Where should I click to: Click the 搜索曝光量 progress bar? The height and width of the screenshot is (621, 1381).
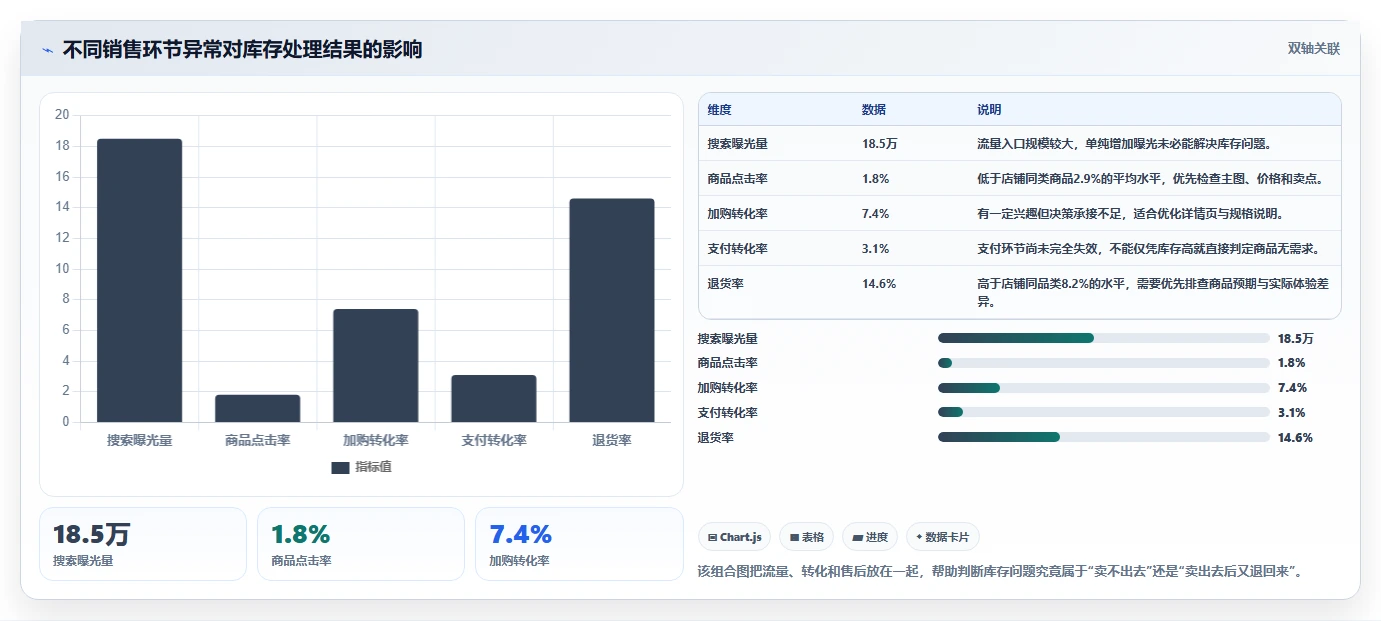1104,338
